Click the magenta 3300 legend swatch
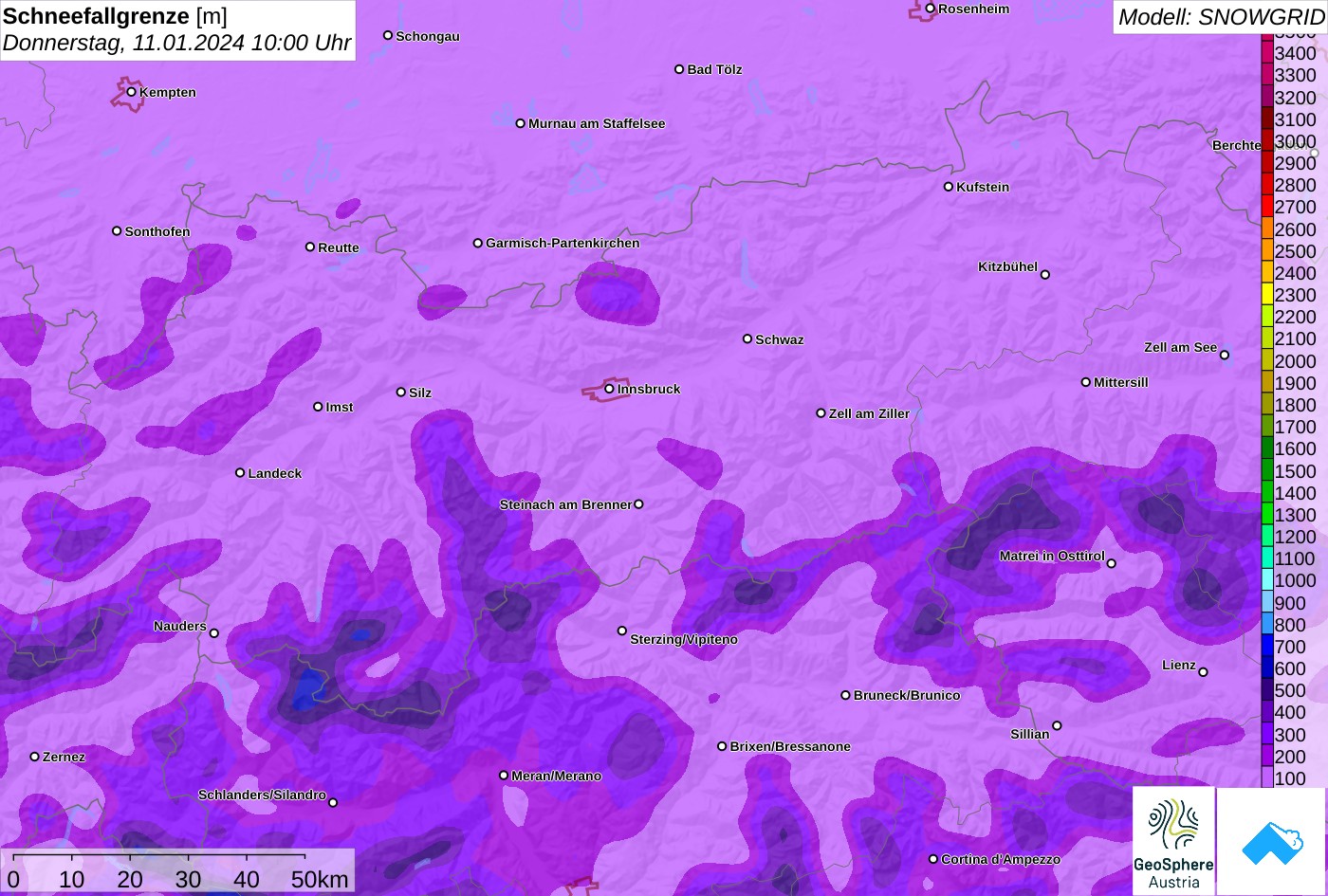The image size is (1328, 896). pos(1267,75)
